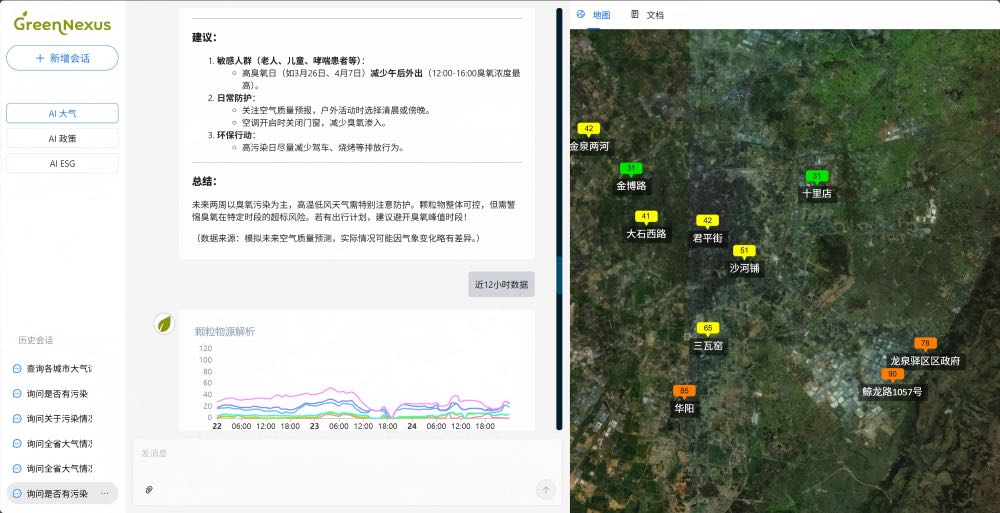The width and height of the screenshot is (1000, 513).
Task: Click the 近12小时数据 message bubble
Action: (x=501, y=284)
